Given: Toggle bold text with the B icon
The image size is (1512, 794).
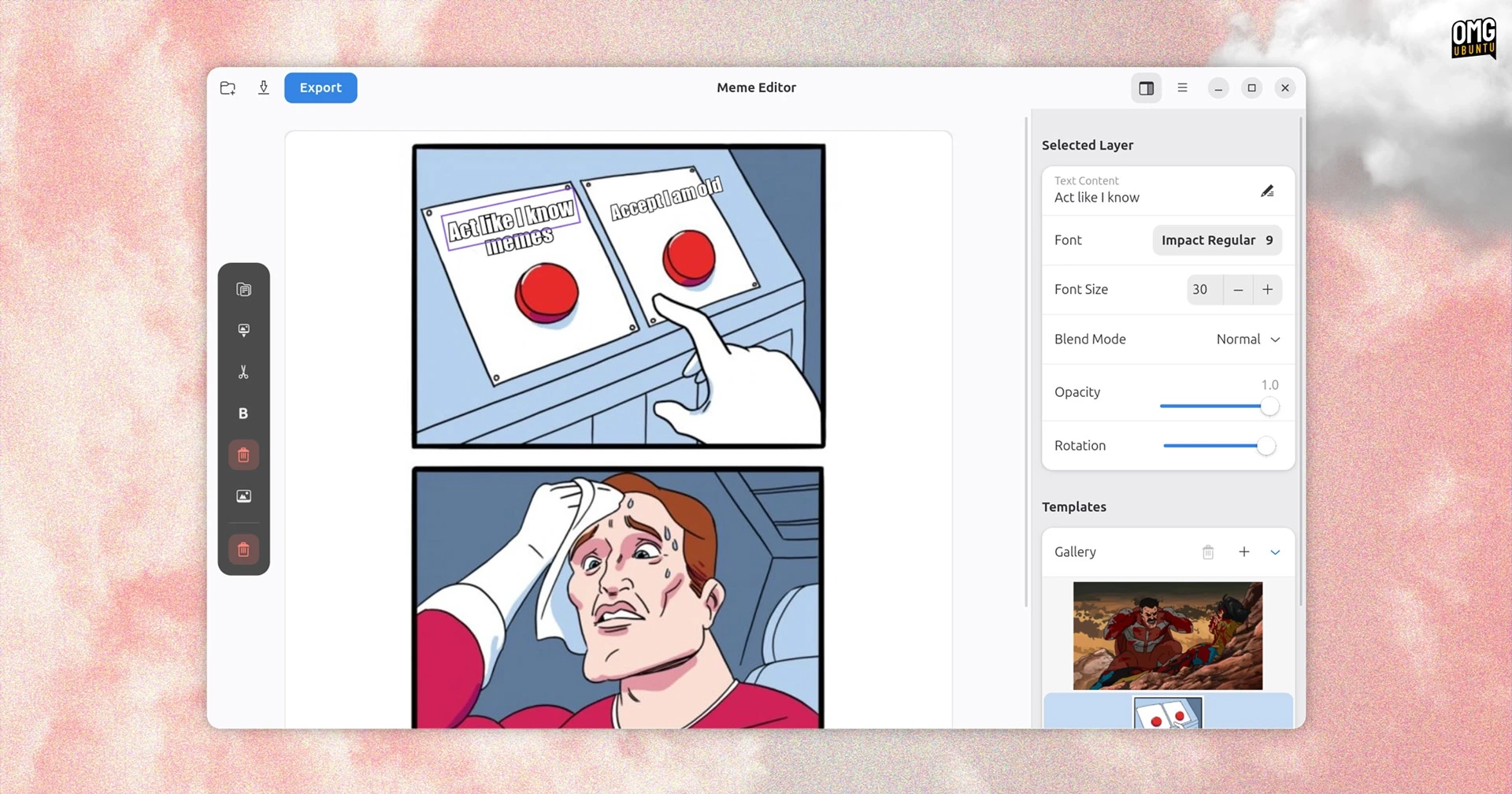Looking at the screenshot, I should [x=243, y=413].
